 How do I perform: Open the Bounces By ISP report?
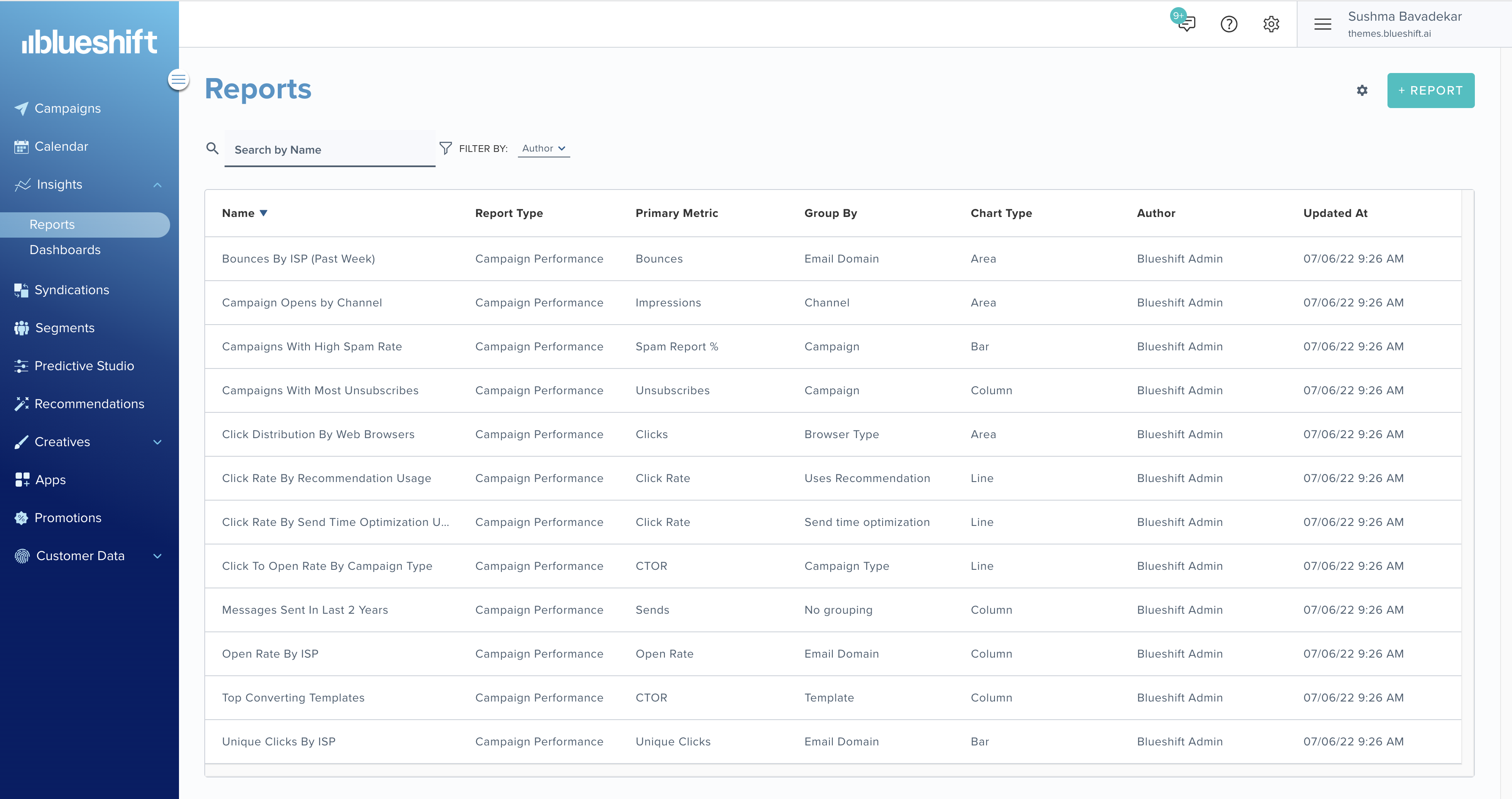coord(298,258)
